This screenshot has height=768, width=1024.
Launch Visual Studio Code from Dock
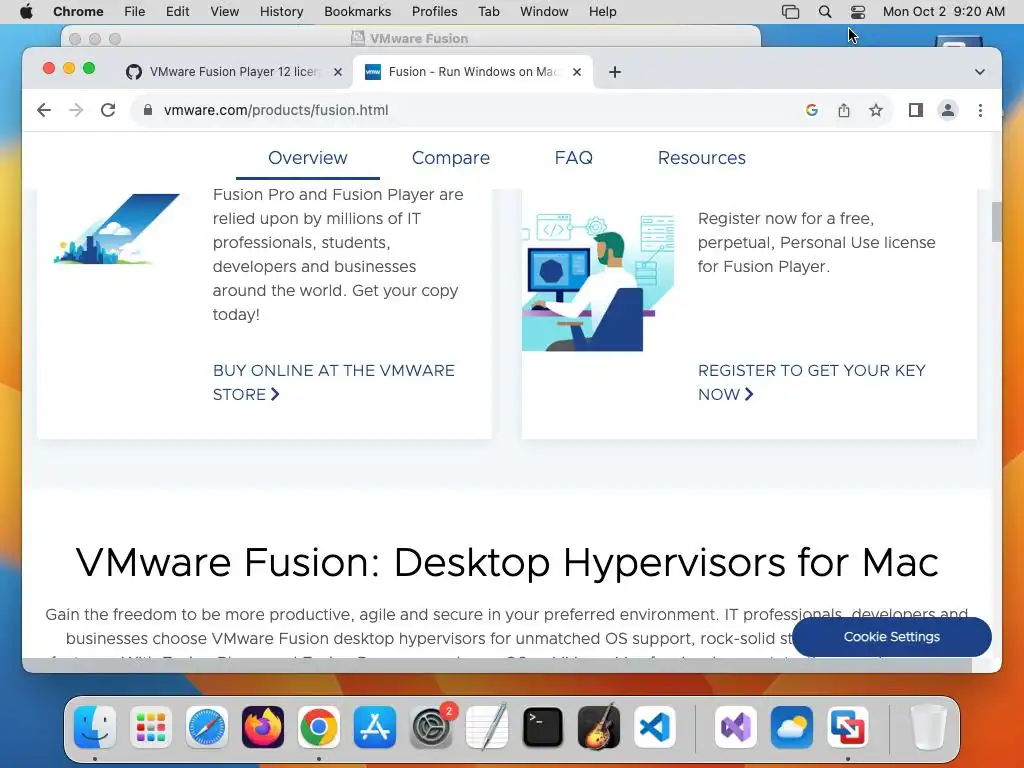pyautogui.click(x=655, y=727)
